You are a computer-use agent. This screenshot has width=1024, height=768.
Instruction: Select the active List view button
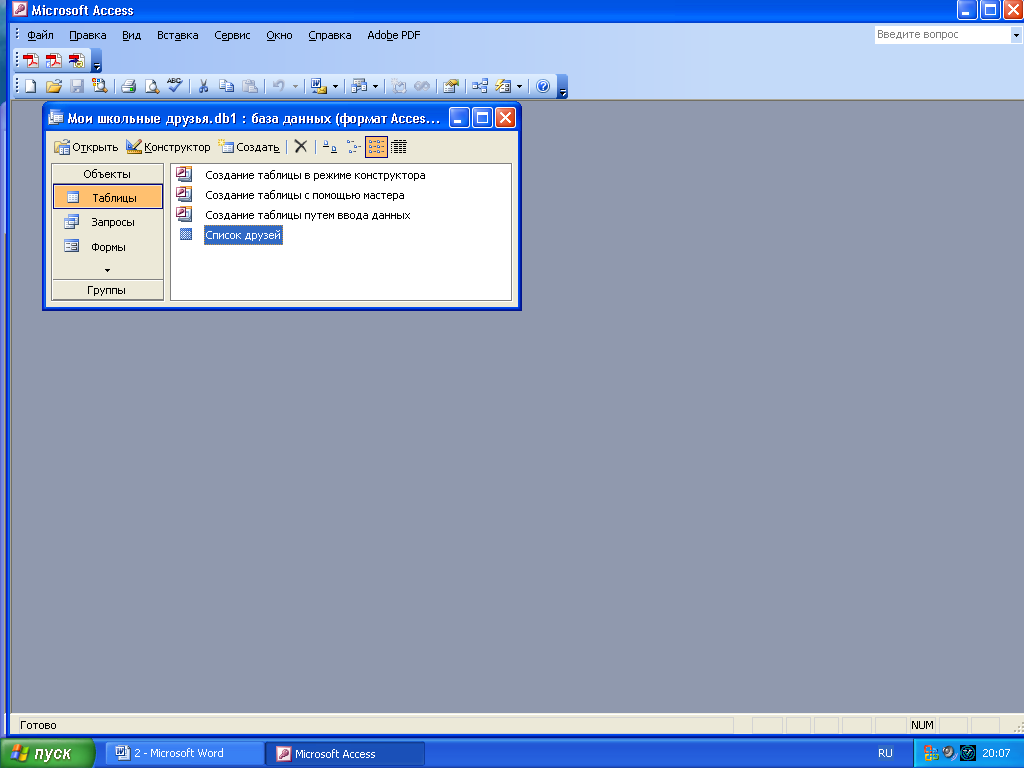click(x=376, y=147)
